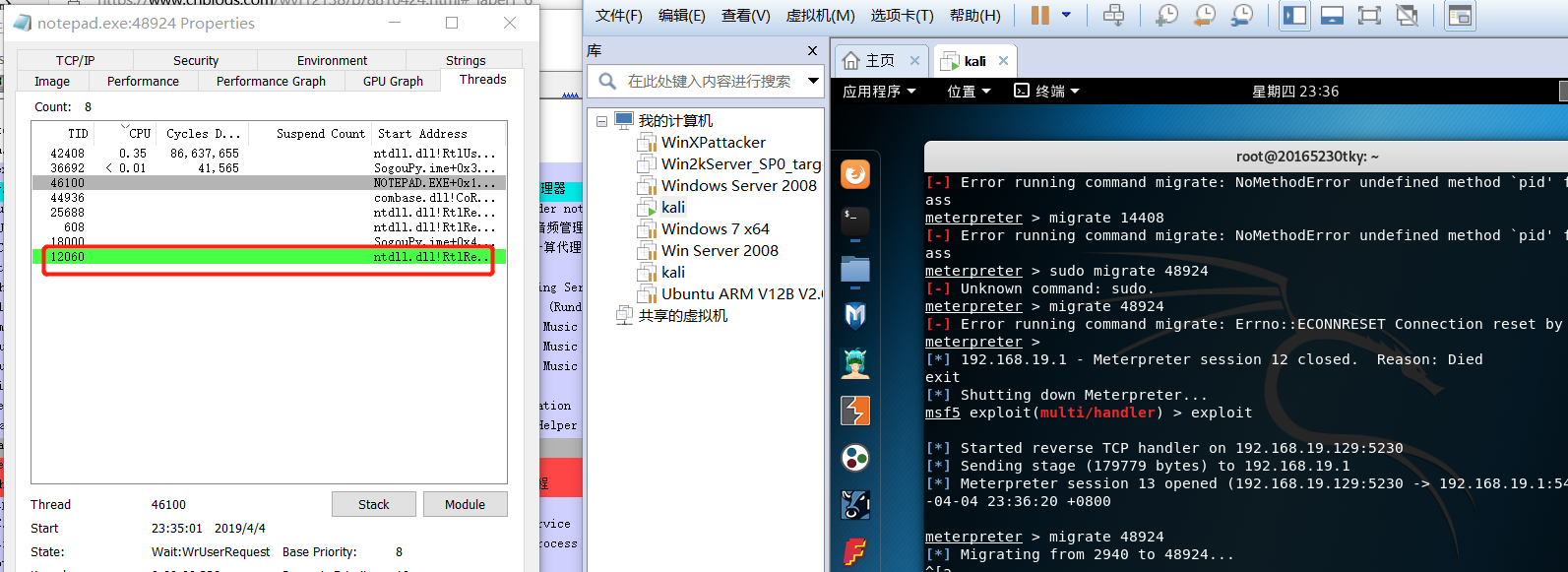Switch to the TCP/IP tab in Properties
1568x572 pixels.
[75, 60]
